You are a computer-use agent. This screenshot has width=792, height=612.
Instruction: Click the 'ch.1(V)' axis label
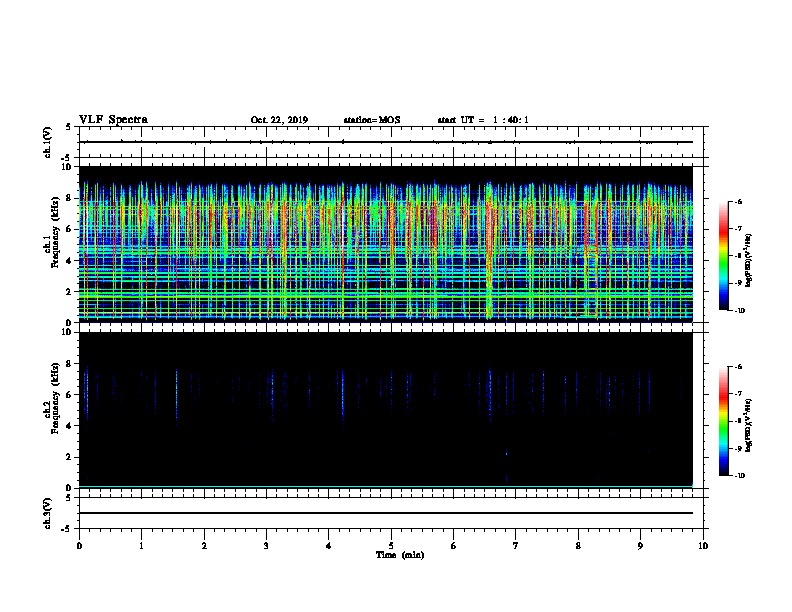(x=47, y=142)
